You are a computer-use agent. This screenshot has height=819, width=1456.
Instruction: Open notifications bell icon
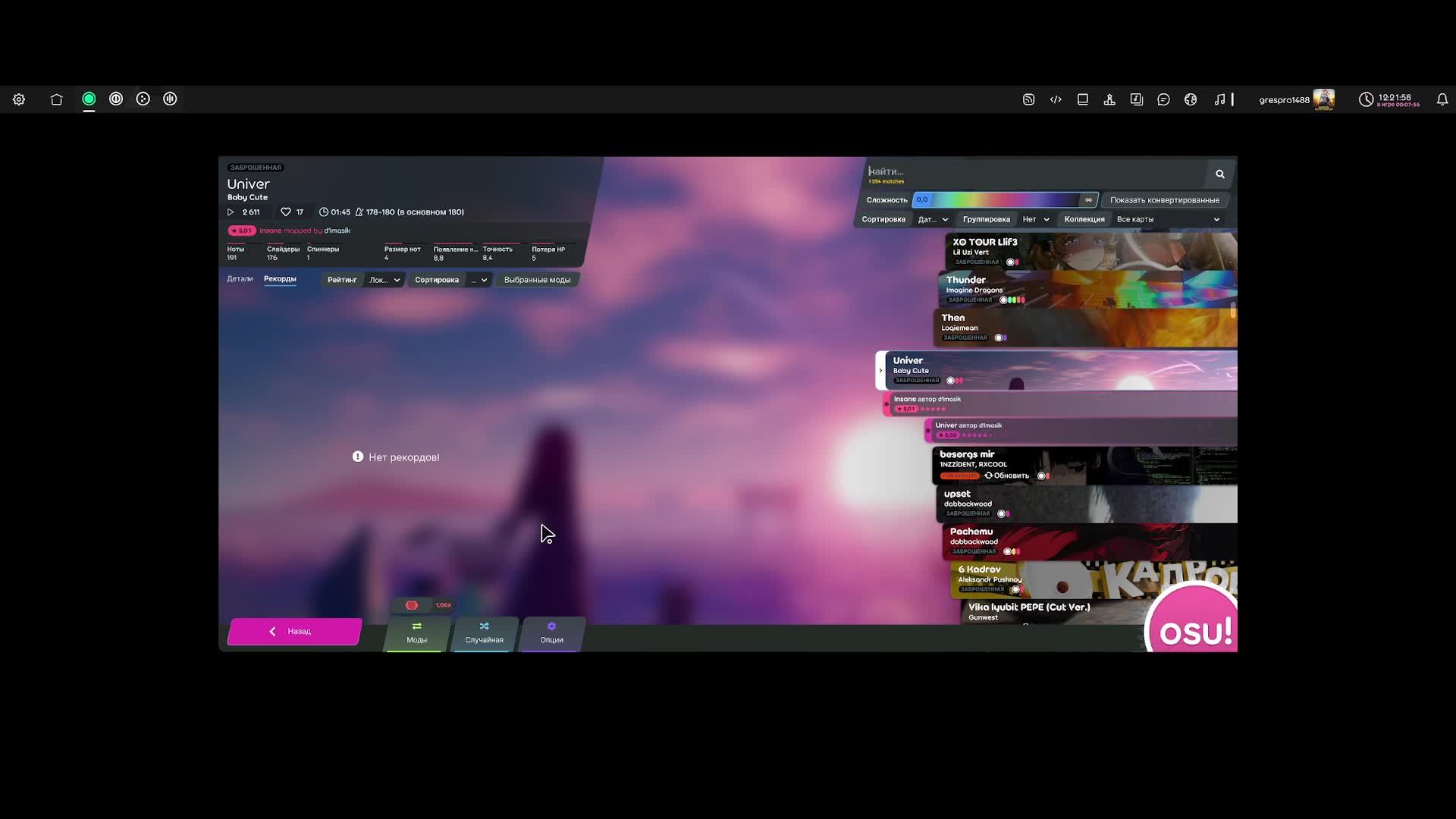click(1442, 99)
